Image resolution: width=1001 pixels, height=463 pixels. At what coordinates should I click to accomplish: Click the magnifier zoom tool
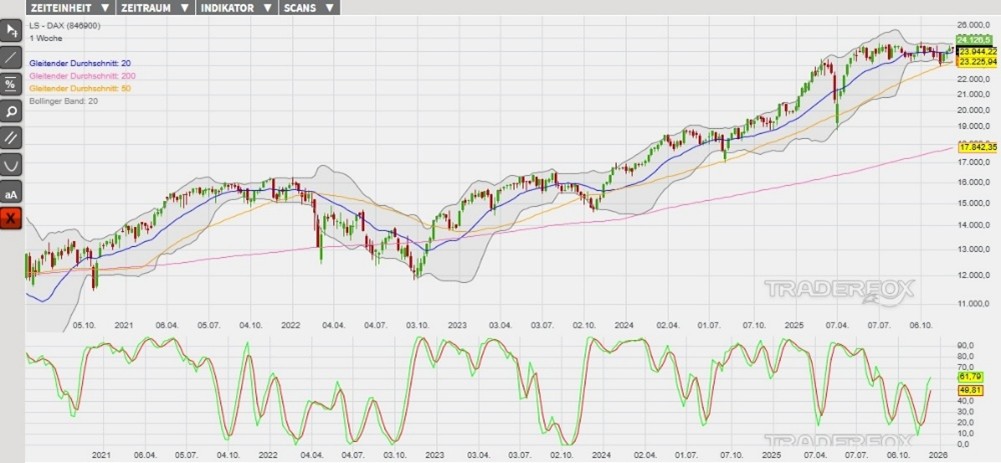[x=11, y=111]
